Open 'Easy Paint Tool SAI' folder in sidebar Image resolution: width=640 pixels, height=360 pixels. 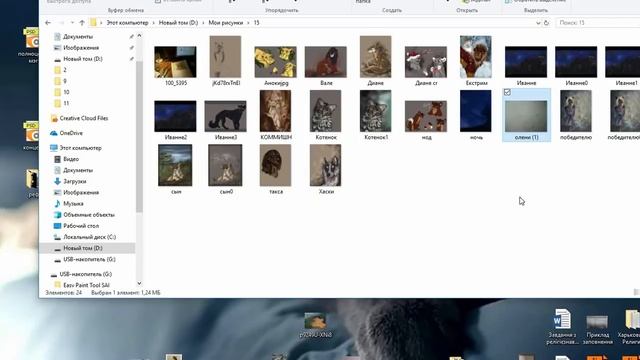pyautogui.click(x=86, y=285)
